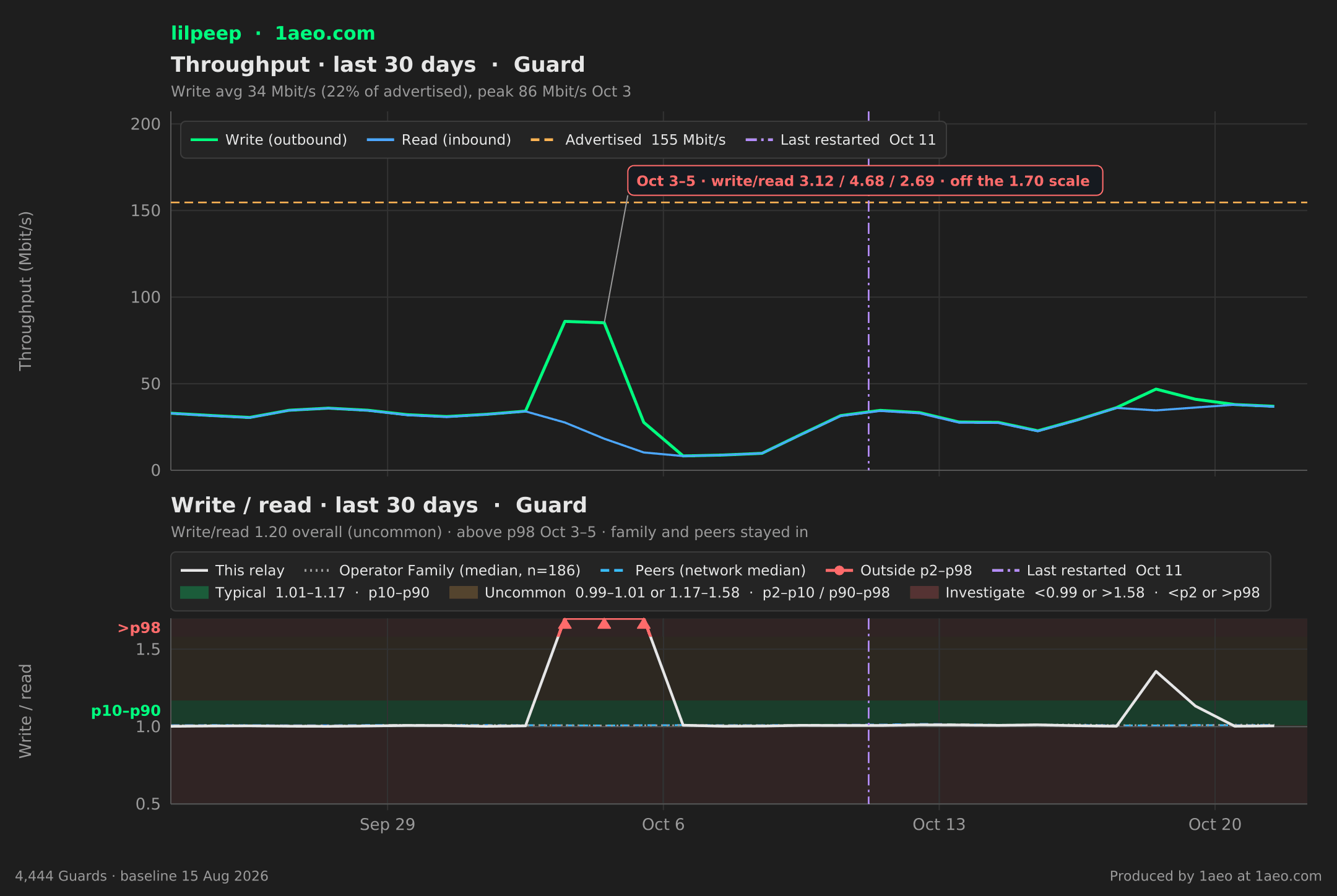Viewport: 1337px width, 896px height.
Task: Click the Outside p2–p98 legend entry
Action: point(899,571)
